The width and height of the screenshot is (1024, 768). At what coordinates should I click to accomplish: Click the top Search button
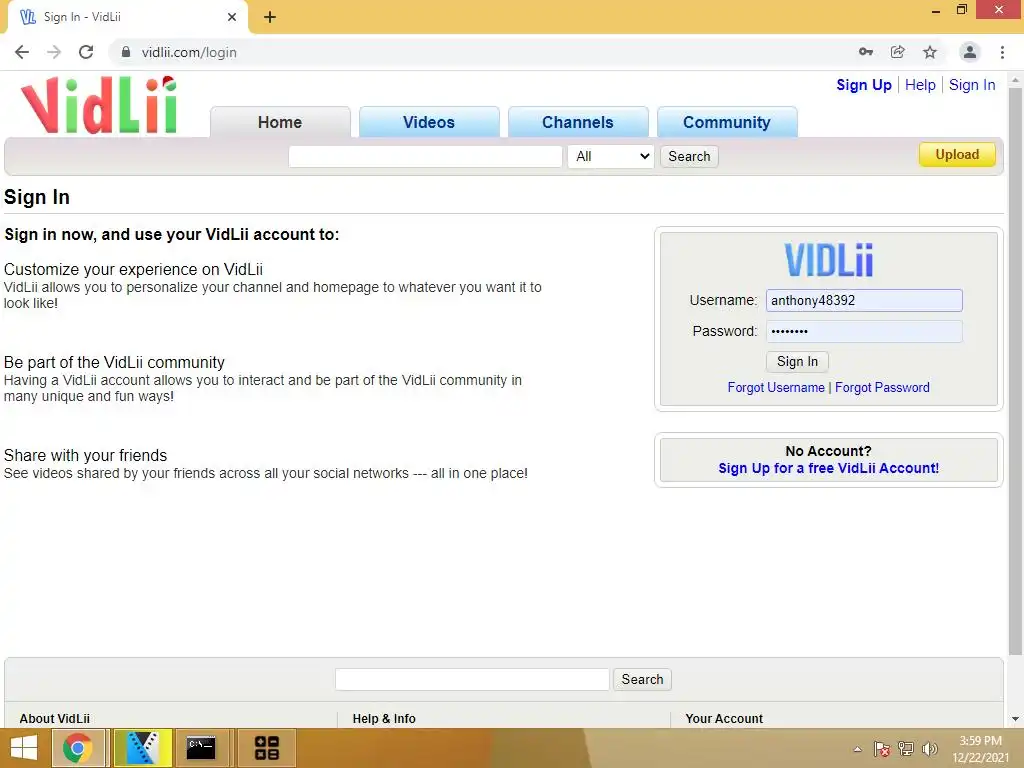689,156
